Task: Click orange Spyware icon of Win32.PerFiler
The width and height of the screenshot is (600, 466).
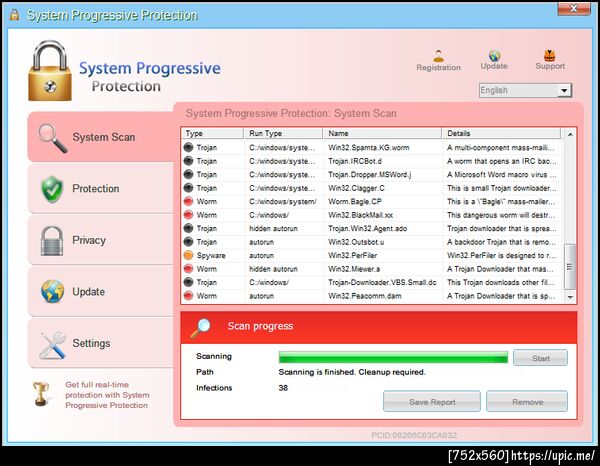Action: tap(188, 255)
